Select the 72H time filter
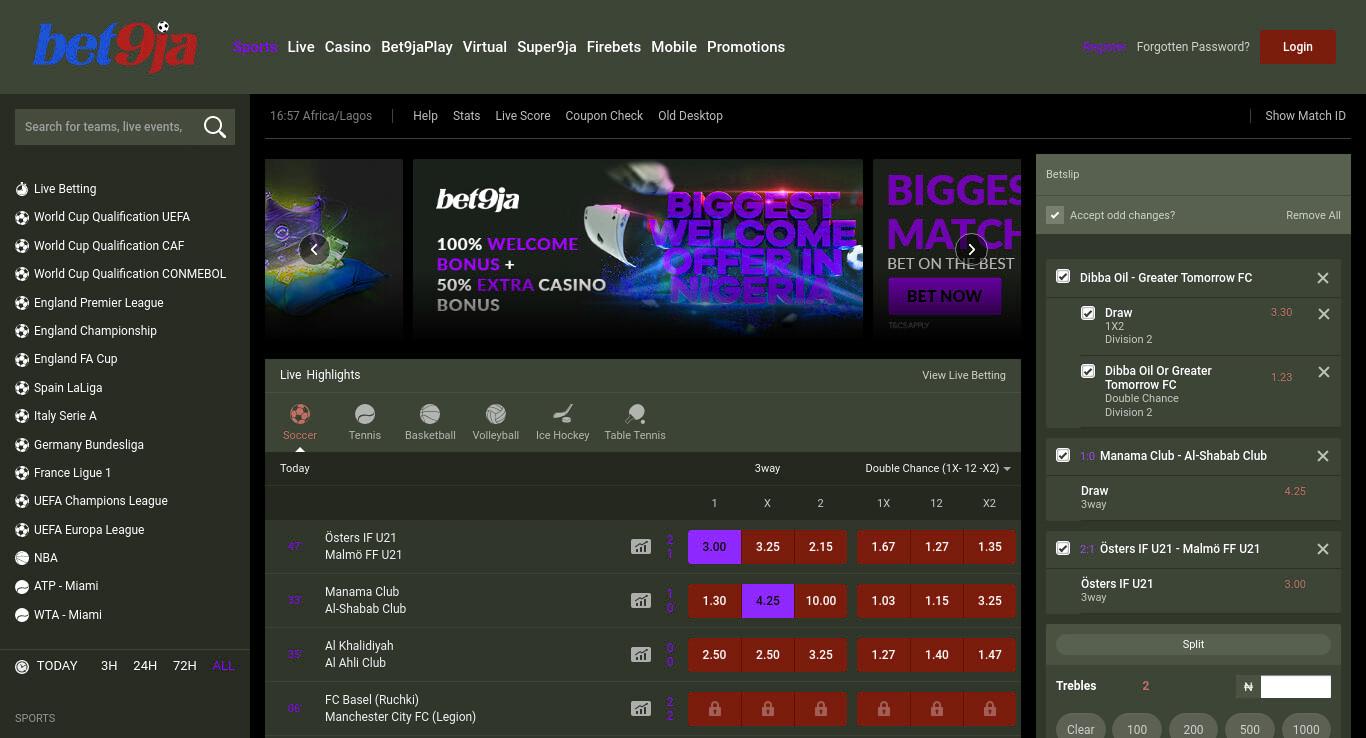 tap(185, 666)
